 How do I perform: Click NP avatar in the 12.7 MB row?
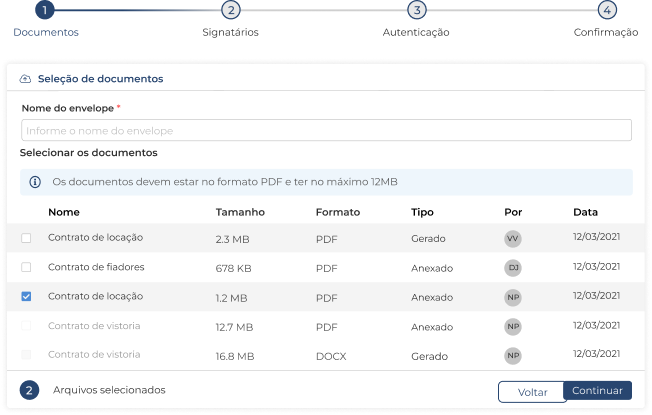(513, 326)
